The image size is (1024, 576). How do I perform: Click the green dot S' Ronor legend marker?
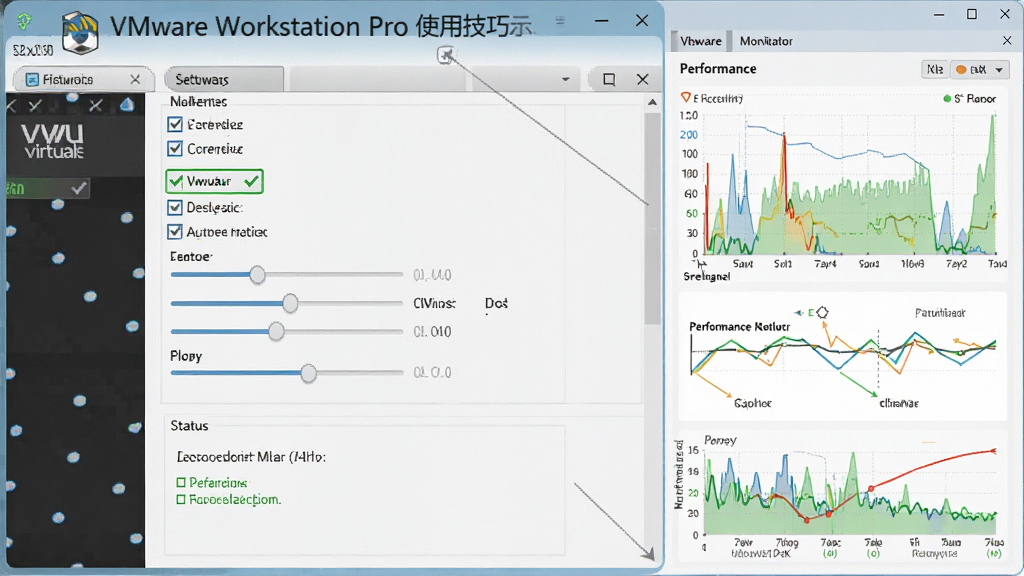click(x=947, y=99)
